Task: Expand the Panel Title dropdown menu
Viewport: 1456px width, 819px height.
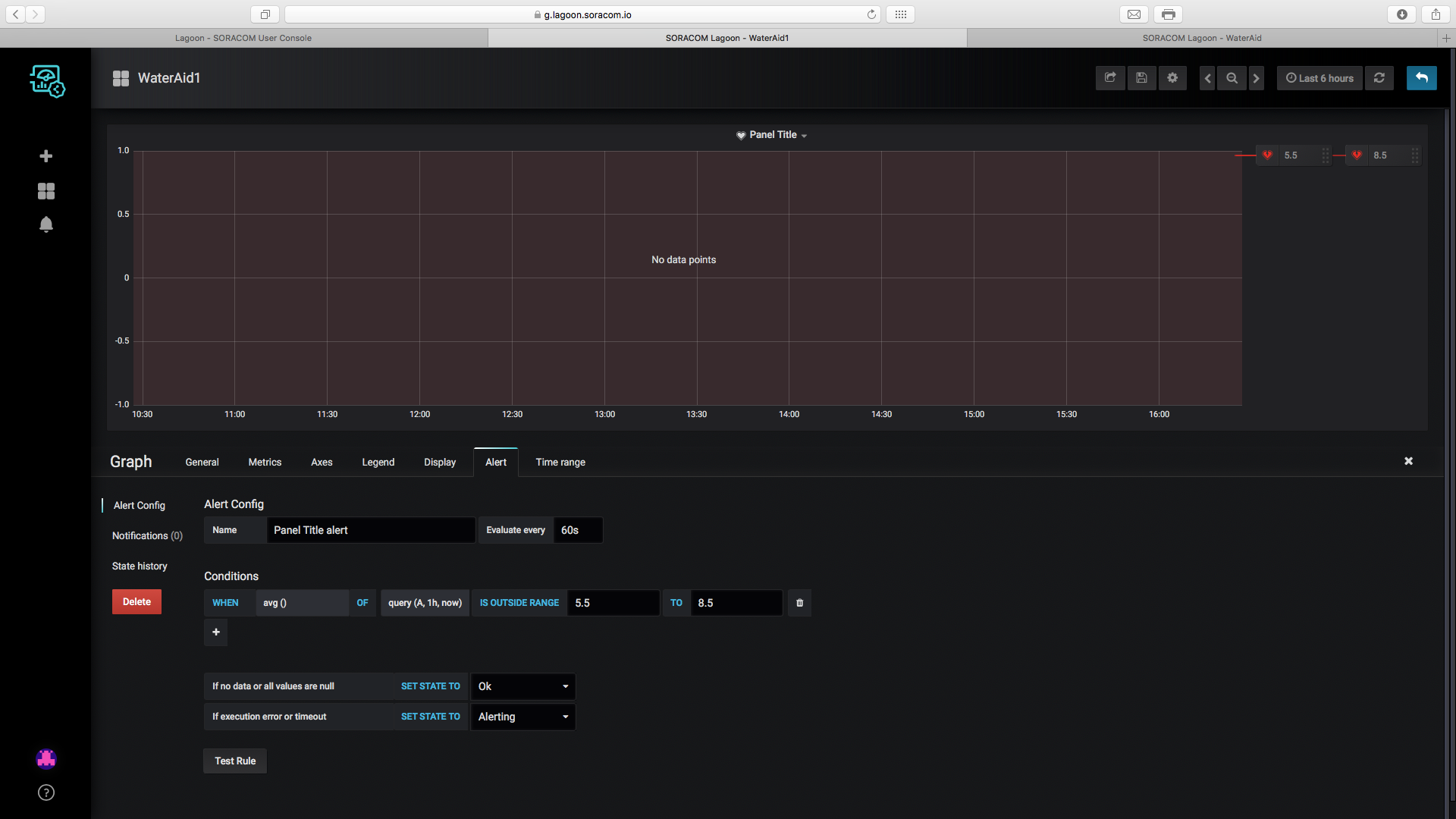Action: pos(773,135)
